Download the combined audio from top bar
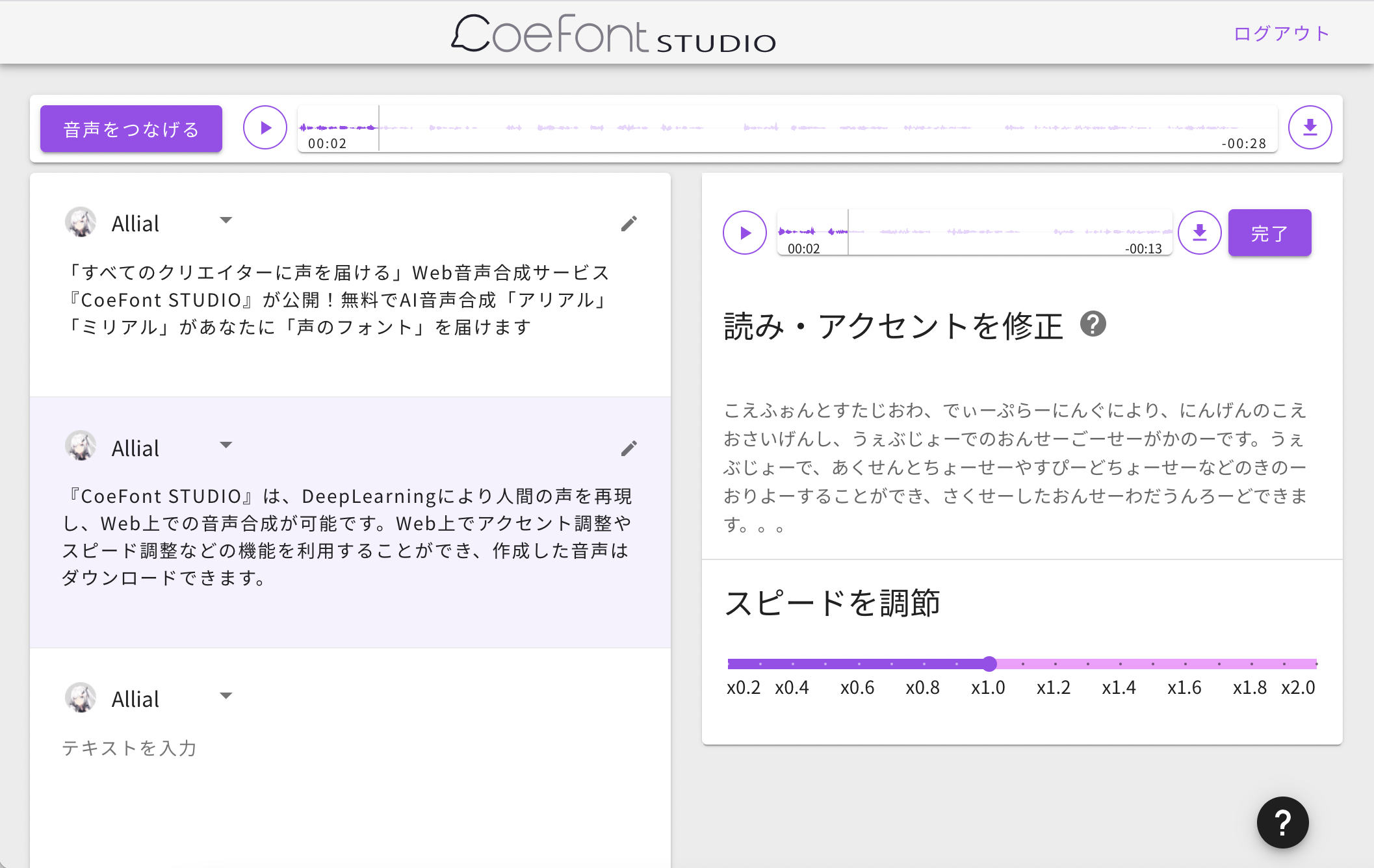 tap(1310, 127)
